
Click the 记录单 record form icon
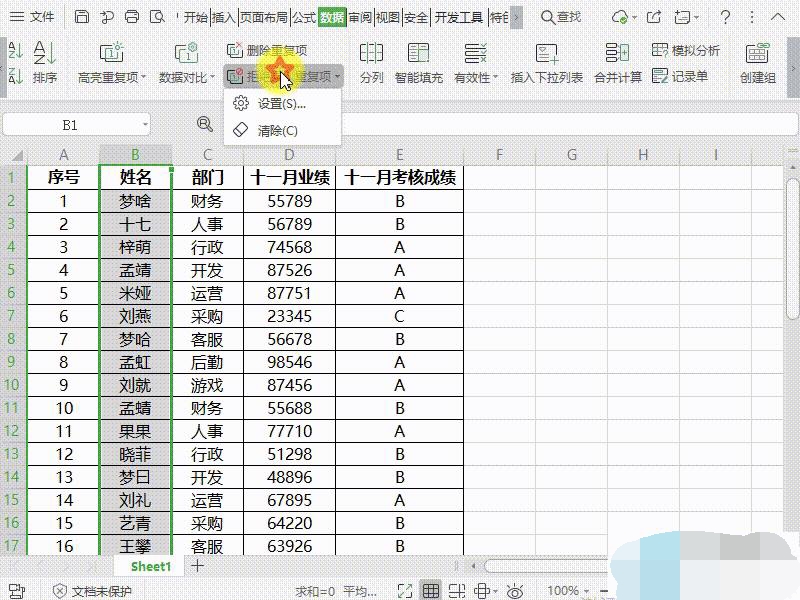pos(680,76)
